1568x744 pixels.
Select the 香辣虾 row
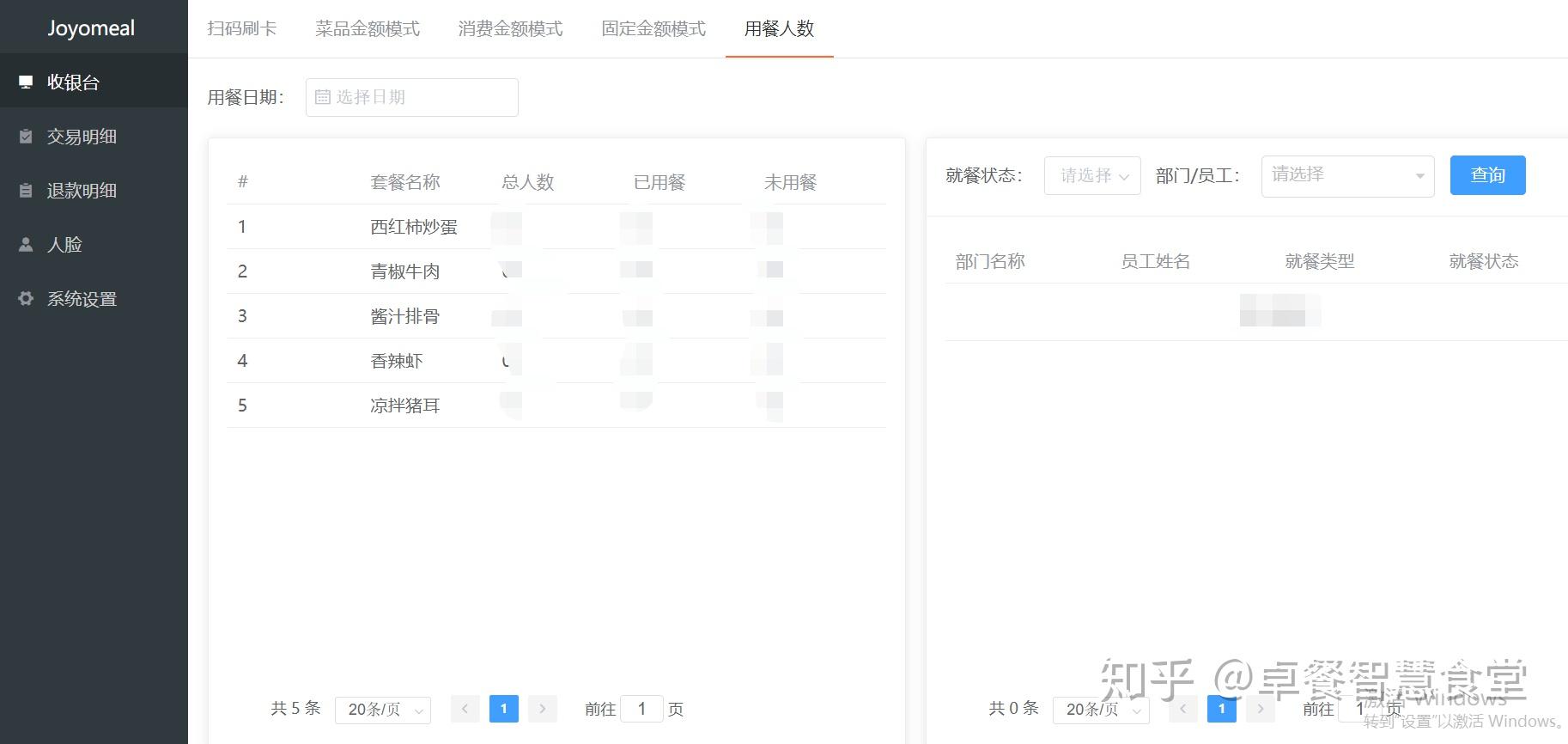(556, 361)
